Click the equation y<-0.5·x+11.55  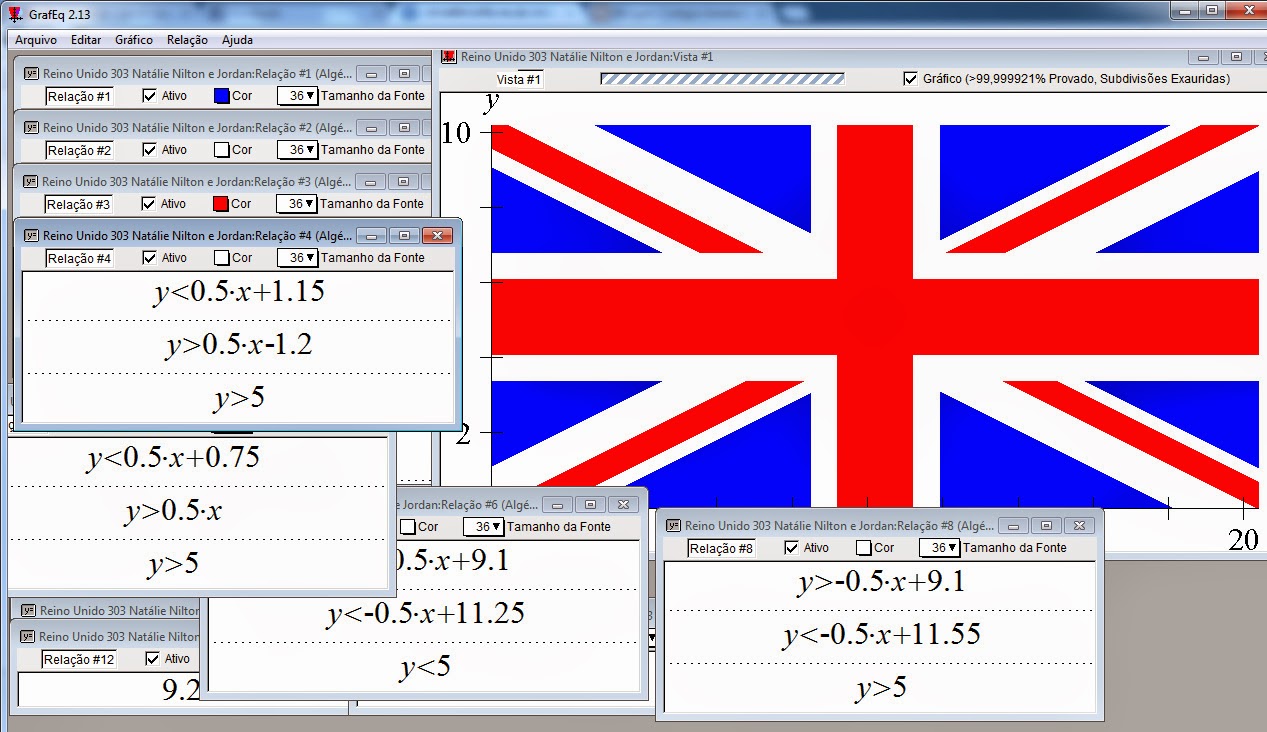coord(881,635)
